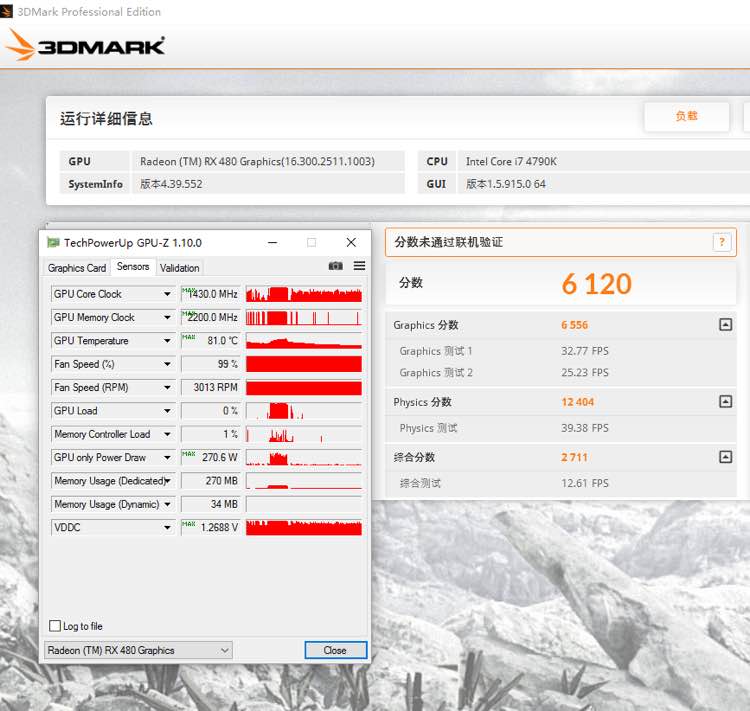This screenshot has width=750, height=711.
Task: Click the GPU Core Clock 1430.0 MHz value
Action: click(210, 294)
